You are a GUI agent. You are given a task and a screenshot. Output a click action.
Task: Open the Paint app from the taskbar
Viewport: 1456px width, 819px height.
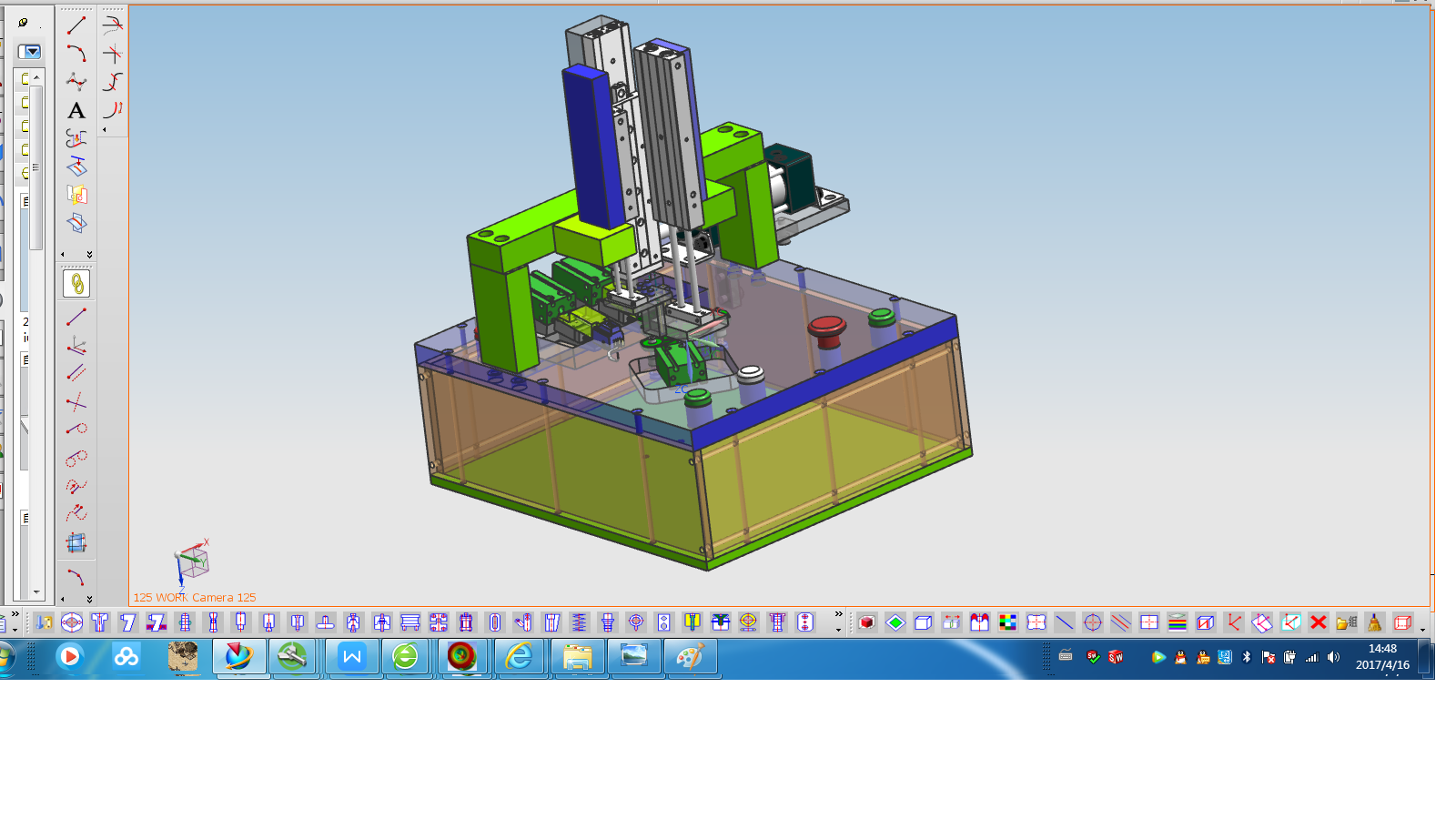(690, 656)
